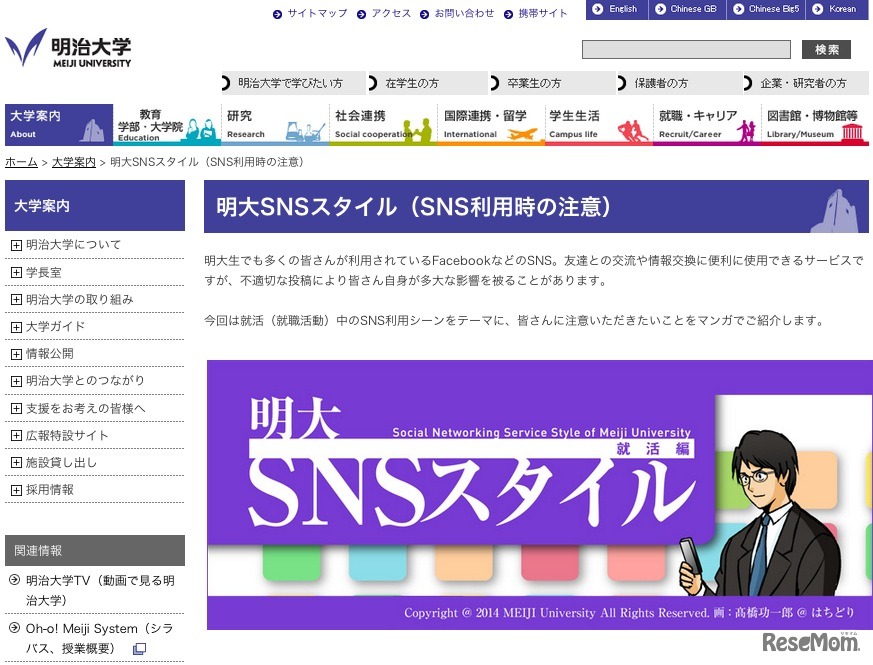
Task: Click the 明大SNSスタイル manga banner
Action: pos(540,494)
